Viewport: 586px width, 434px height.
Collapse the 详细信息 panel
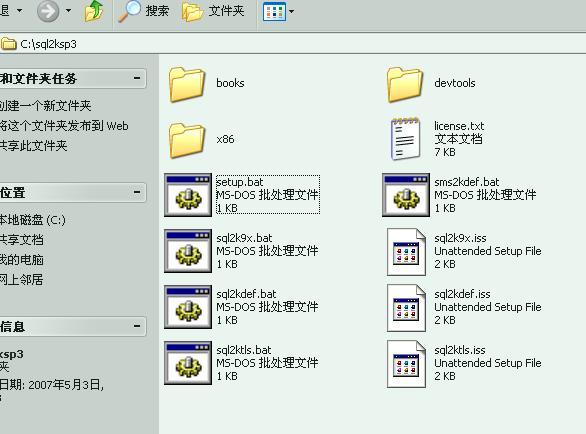click(x=137, y=326)
